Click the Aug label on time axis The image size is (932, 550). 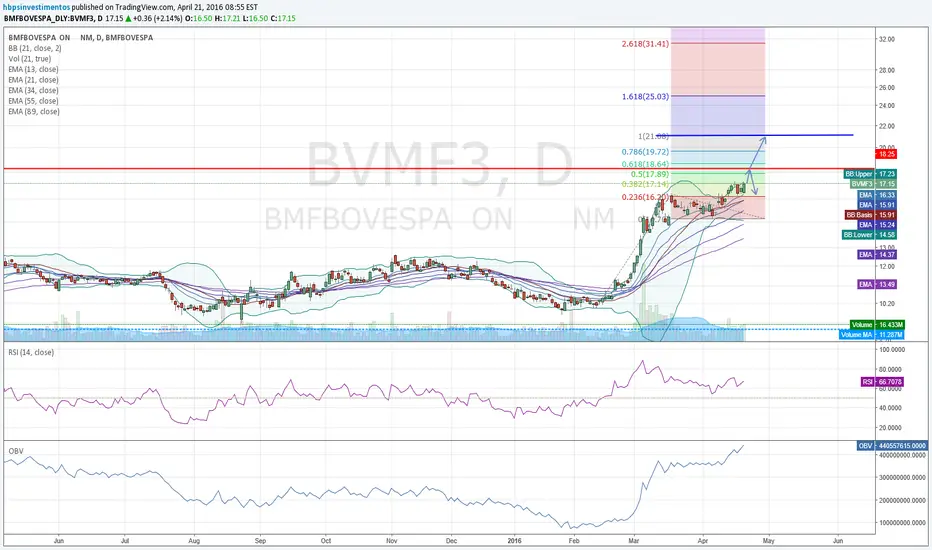(x=194, y=540)
